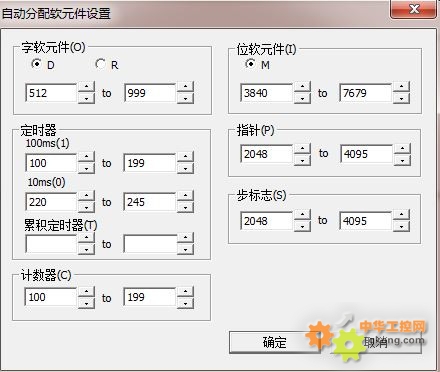
Task: Increase the retentive timer start value
Action: pyautogui.click(x=86, y=238)
